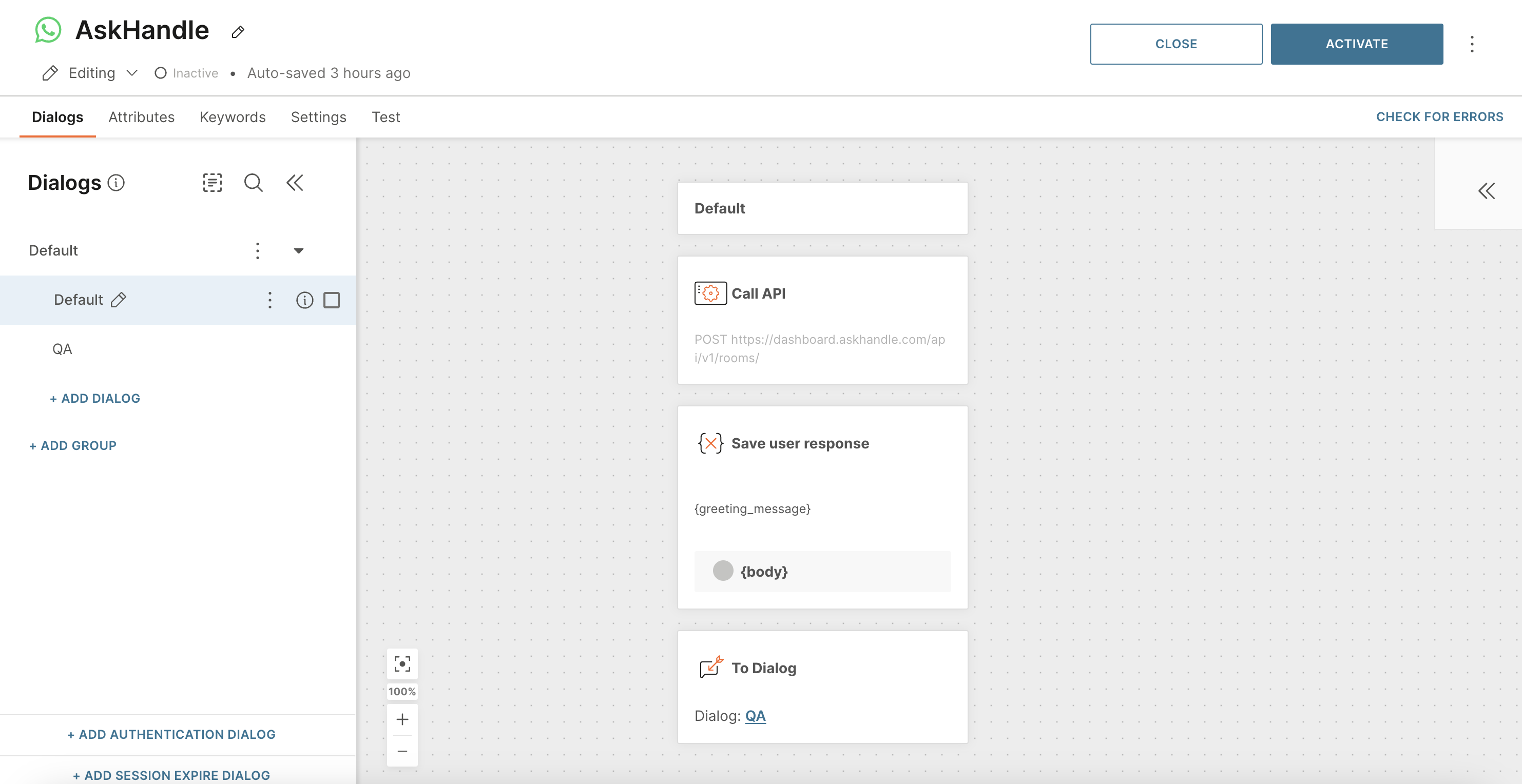Collapse the Default group arrow
Screen dimensions: 1522x784
[x=298, y=251]
